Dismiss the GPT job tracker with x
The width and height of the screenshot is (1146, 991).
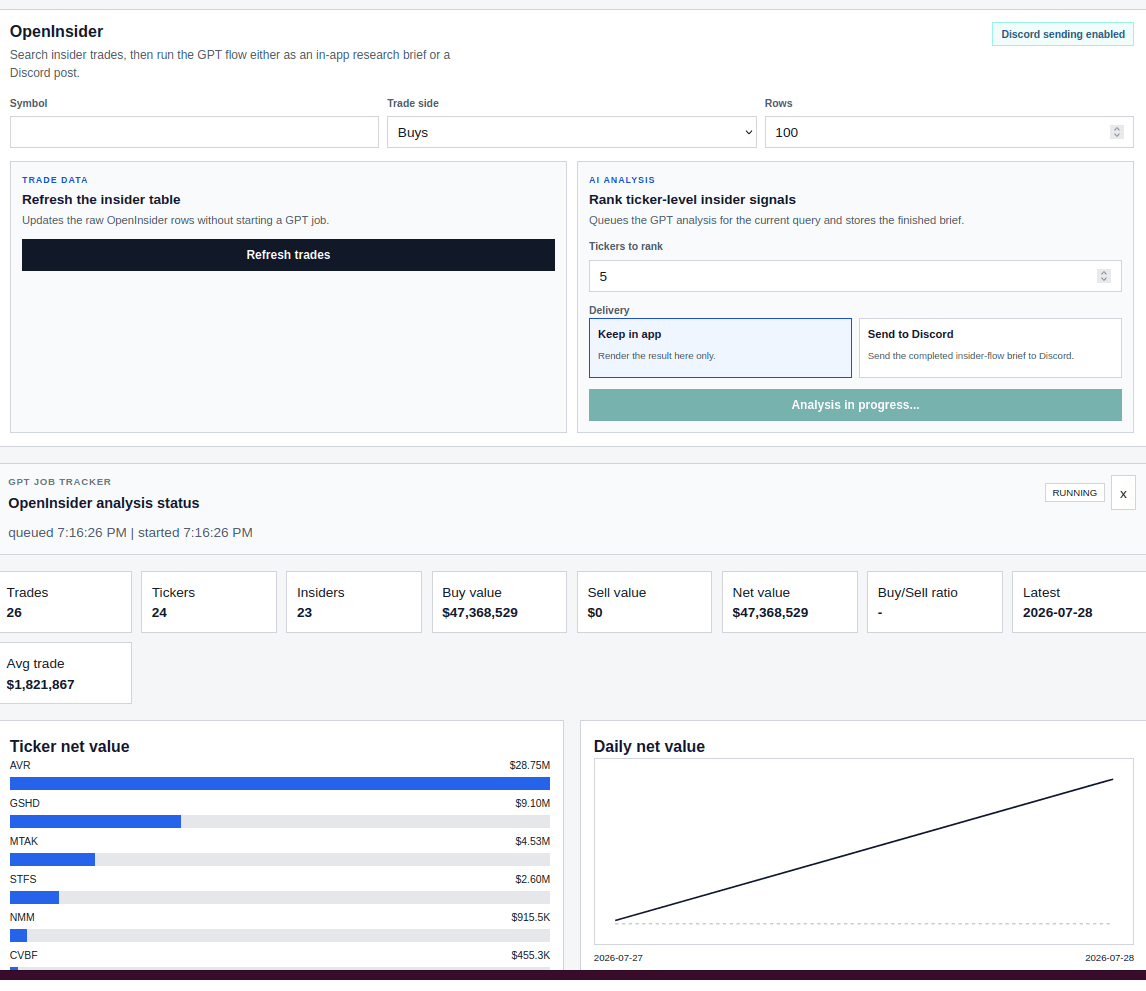coord(1123,493)
